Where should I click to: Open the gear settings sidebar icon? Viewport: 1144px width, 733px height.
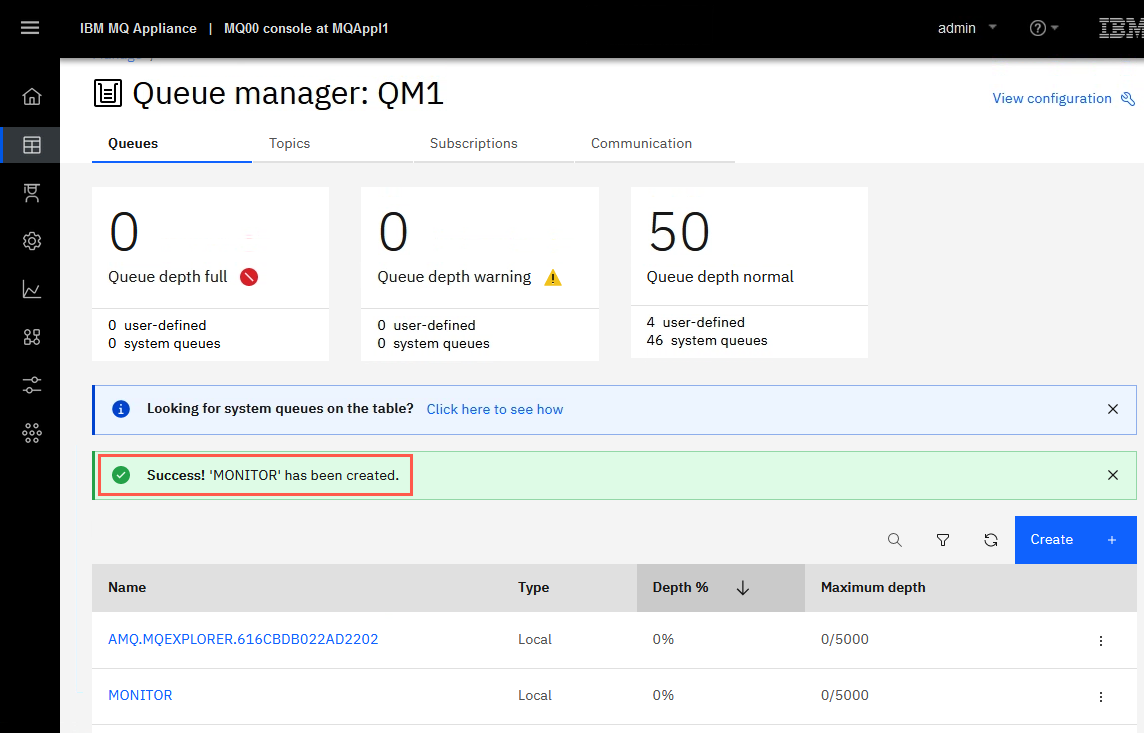pos(31,241)
